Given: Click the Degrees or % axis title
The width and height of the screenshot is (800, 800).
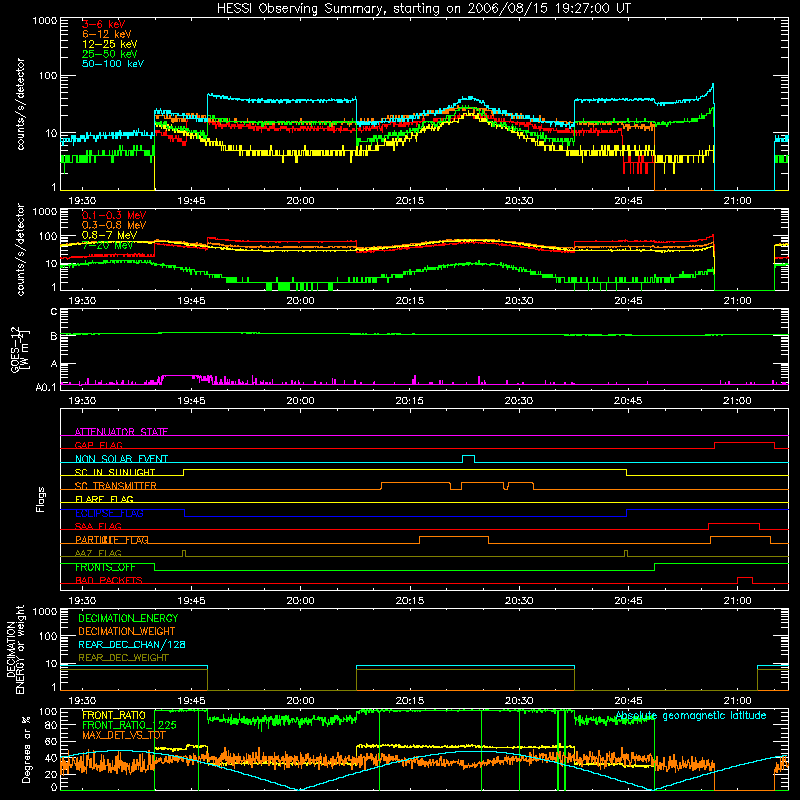Looking at the screenshot, I should coord(26,749).
